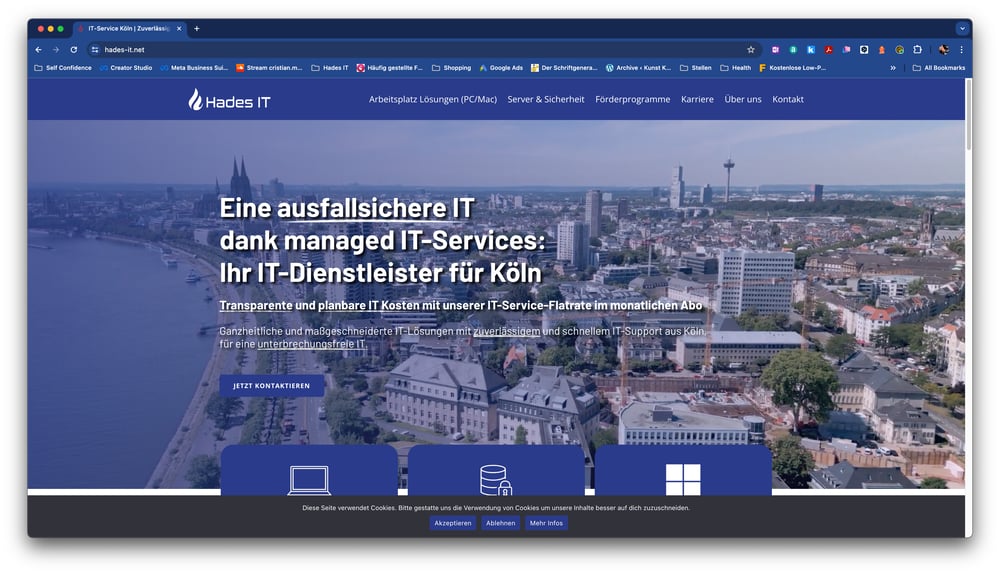Image resolution: width=1000 pixels, height=574 pixels.
Task: Open the Förderprogramme menu item
Action: [633, 99]
